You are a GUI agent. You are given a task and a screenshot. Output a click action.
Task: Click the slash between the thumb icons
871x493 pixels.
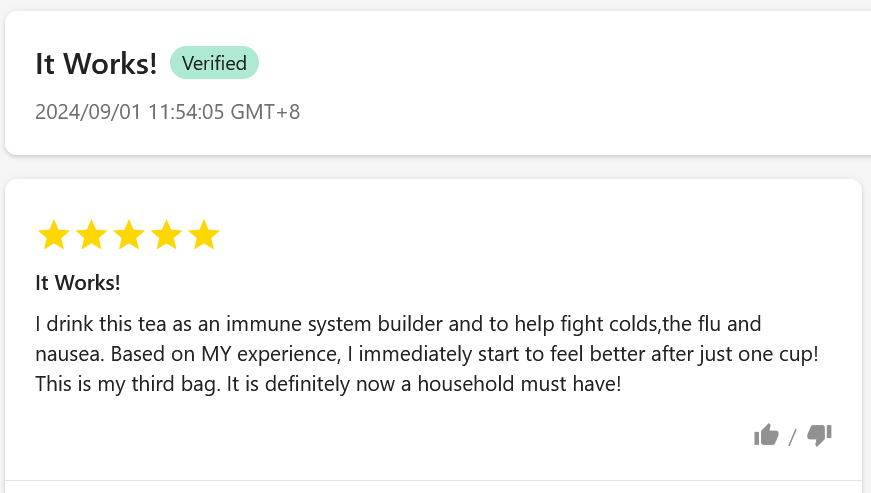coord(792,436)
